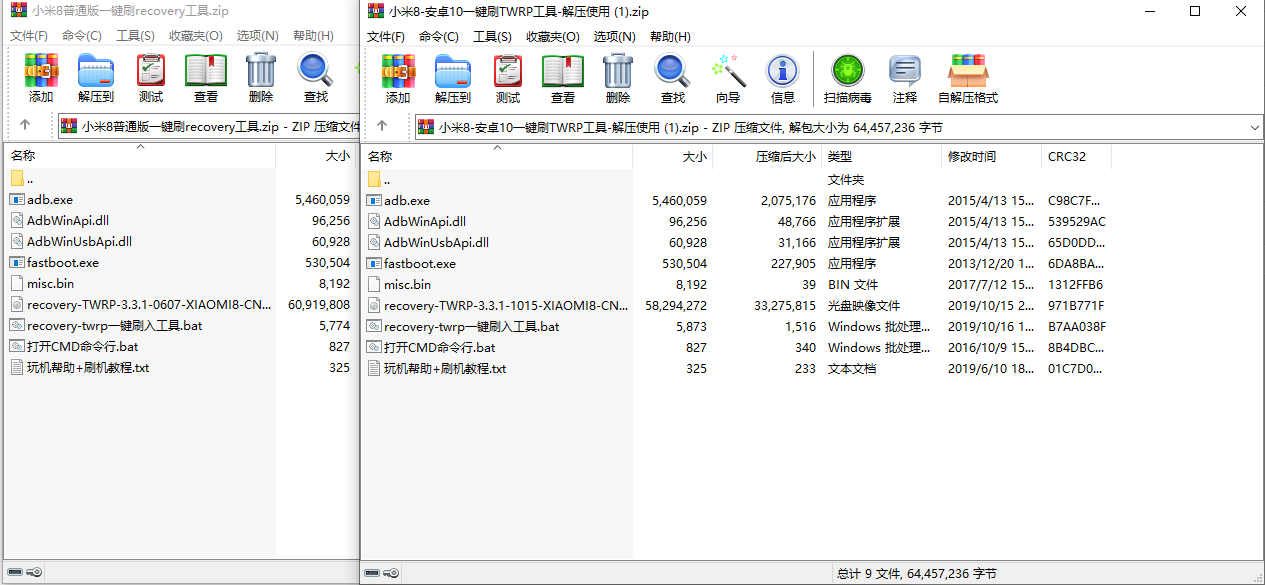Viewport: 1265px width, 585px height.
Task: Open Tools (工具) menu in back-left window
Action: coord(135,36)
